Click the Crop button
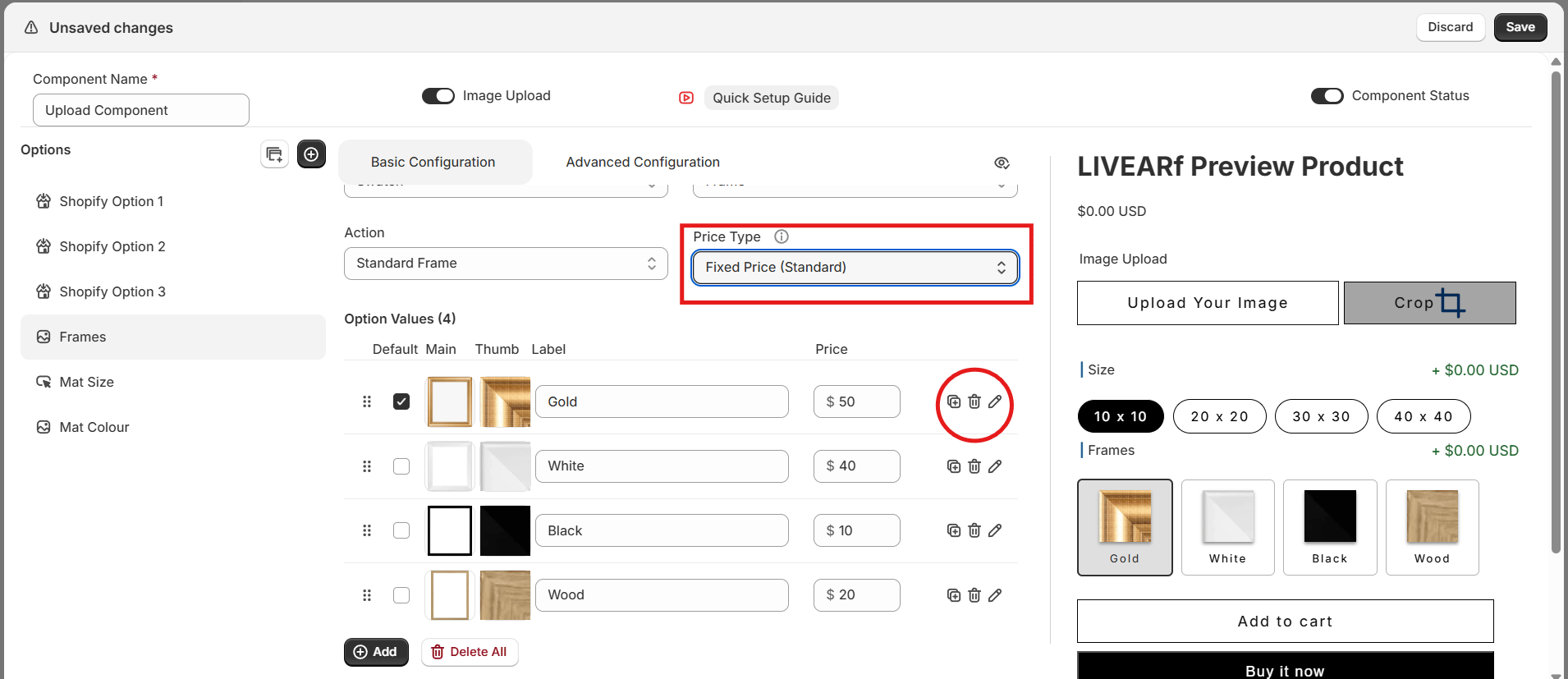 (x=1430, y=303)
